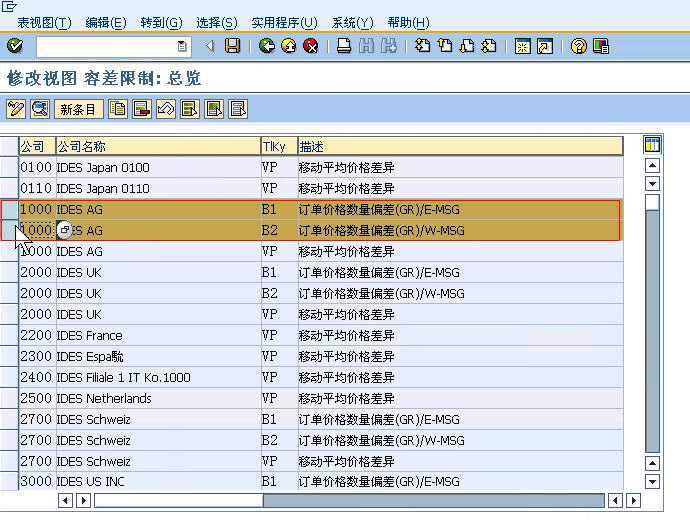Click the Save disk icon
This screenshot has height=525, width=690.
233,46
